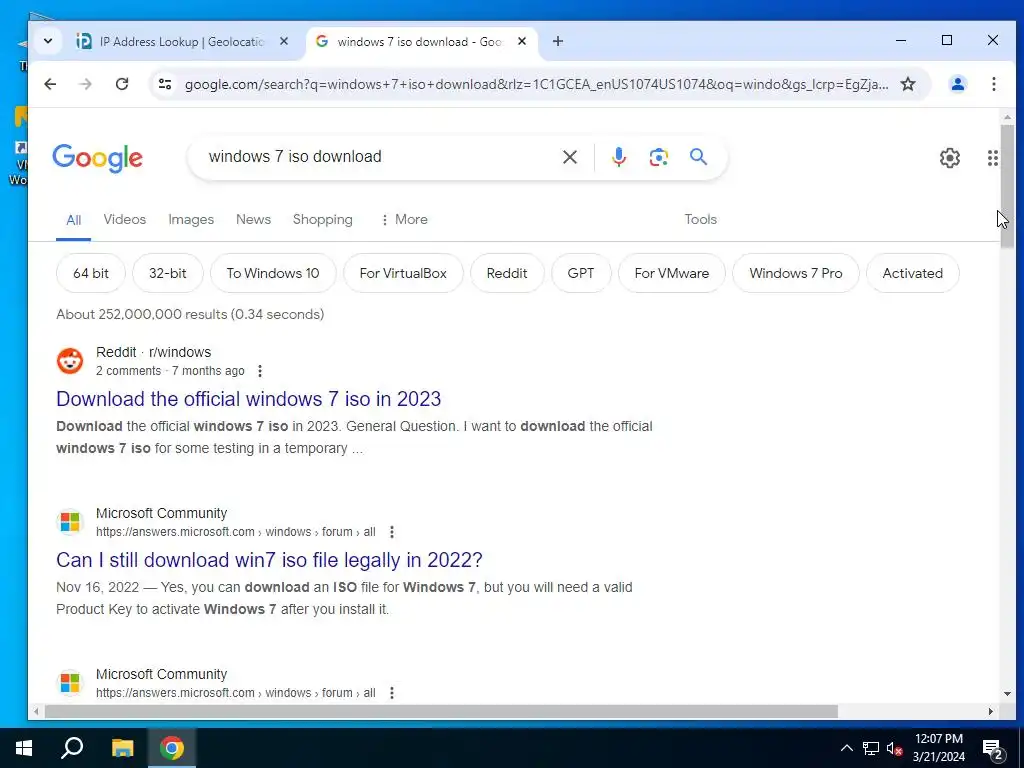This screenshot has height=768, width=1024.
Task: Select the For VMware chip
Action: (671, 273)
